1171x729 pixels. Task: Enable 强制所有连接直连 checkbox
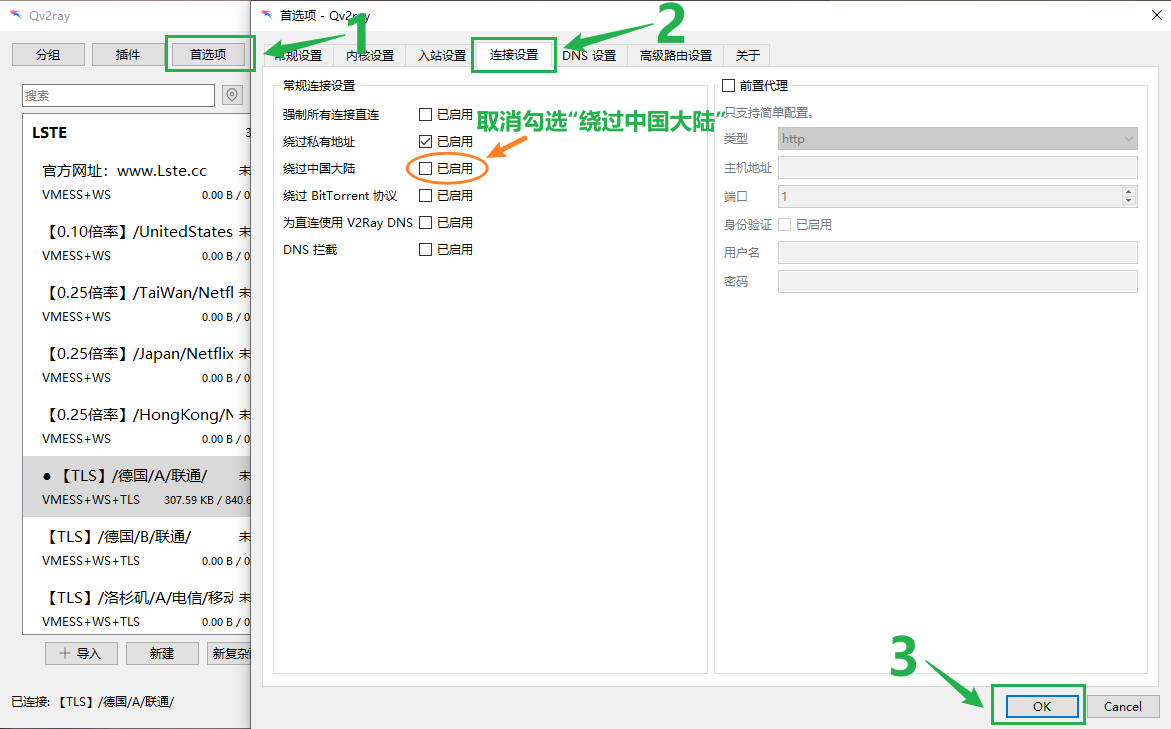[x=426, y=115]
